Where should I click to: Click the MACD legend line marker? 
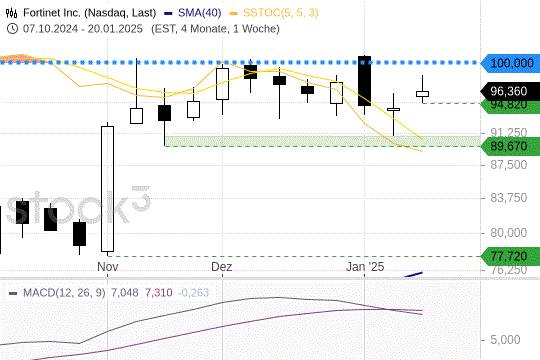[13, 293]
